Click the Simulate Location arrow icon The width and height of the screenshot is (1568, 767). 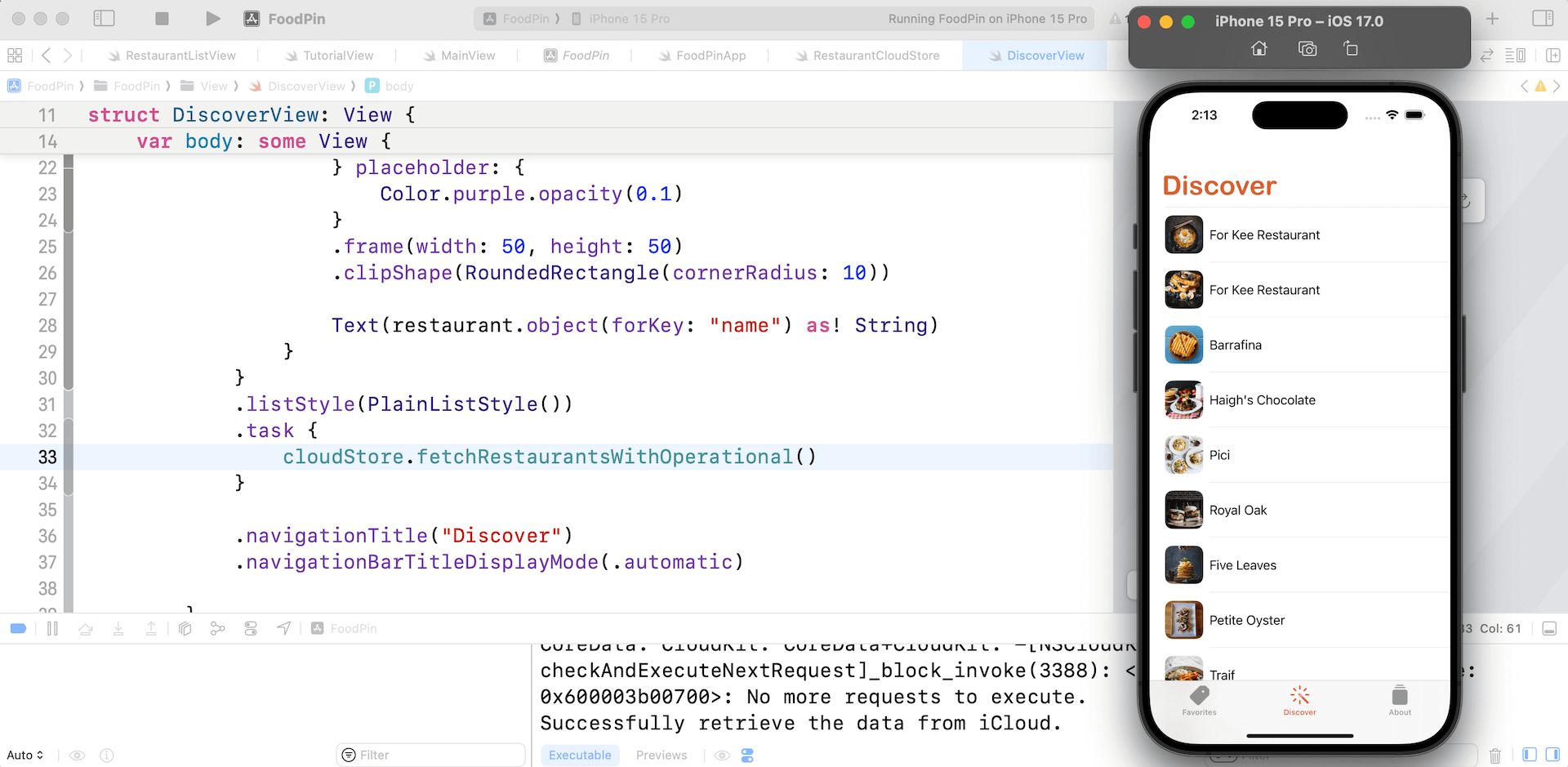283,628
